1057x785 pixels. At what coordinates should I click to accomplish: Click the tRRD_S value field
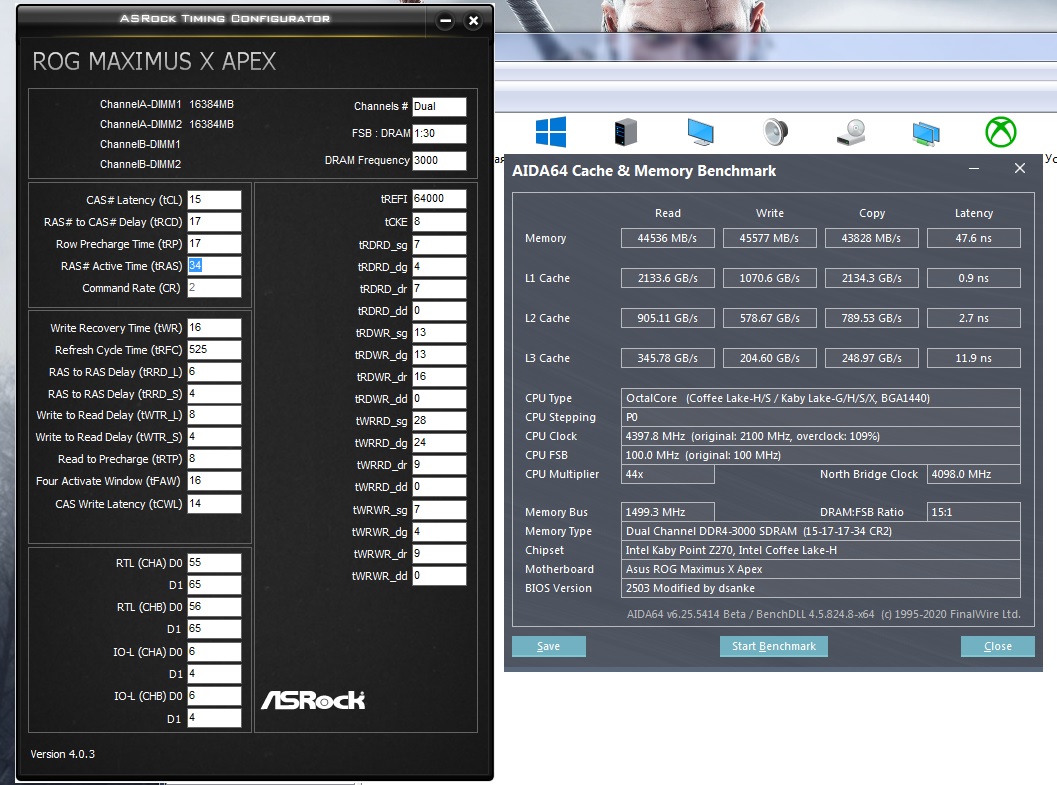tap(214, 394)
